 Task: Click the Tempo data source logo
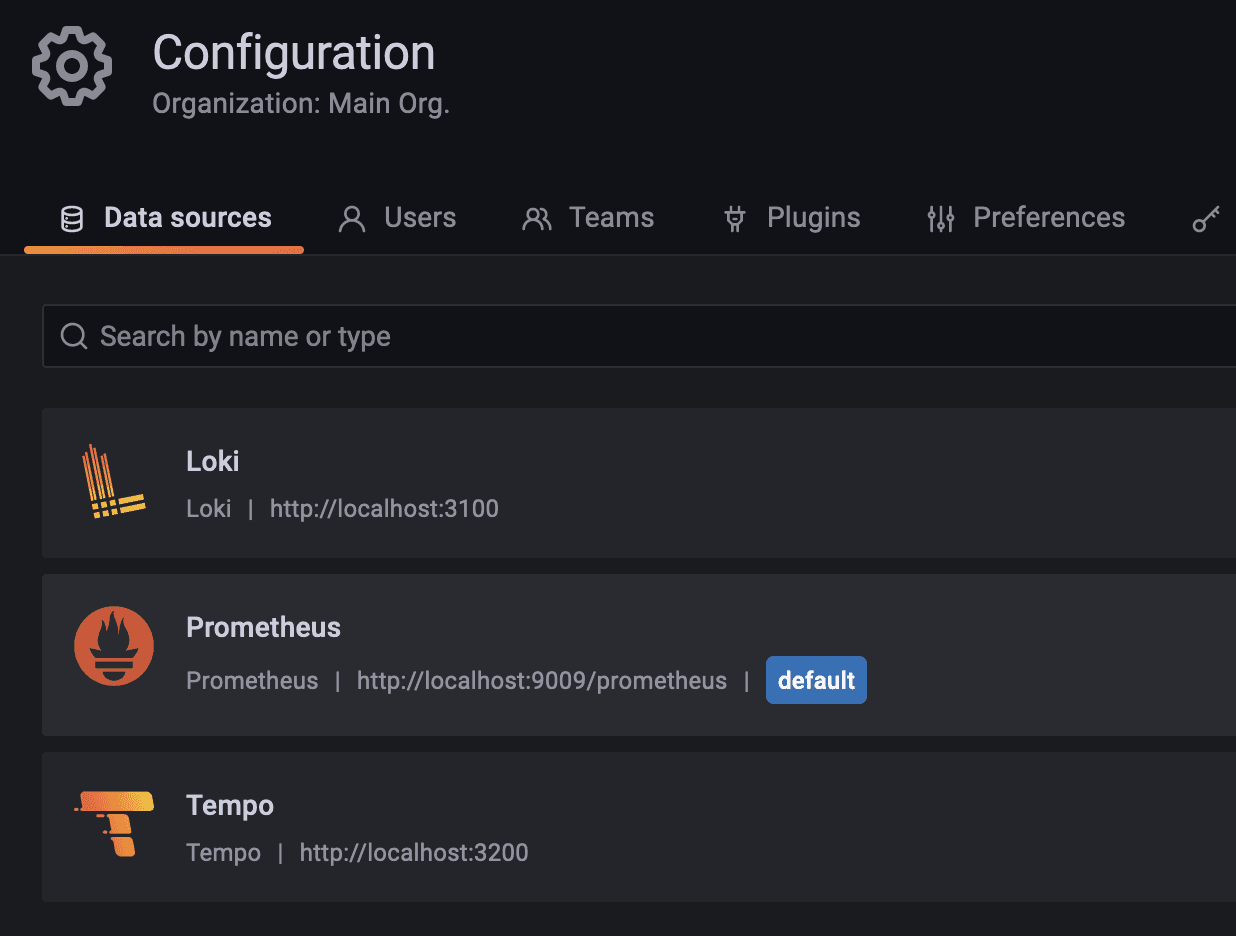(x=114, y=823)
